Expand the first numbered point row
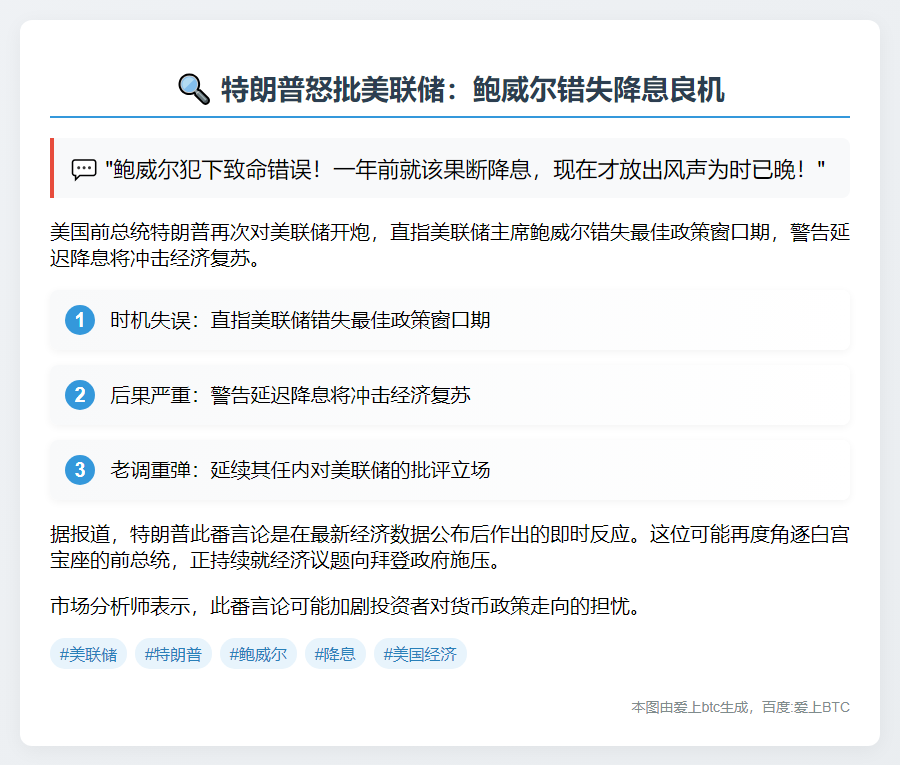900x765 pixels. pyautogui.click(x=450, y=320)
